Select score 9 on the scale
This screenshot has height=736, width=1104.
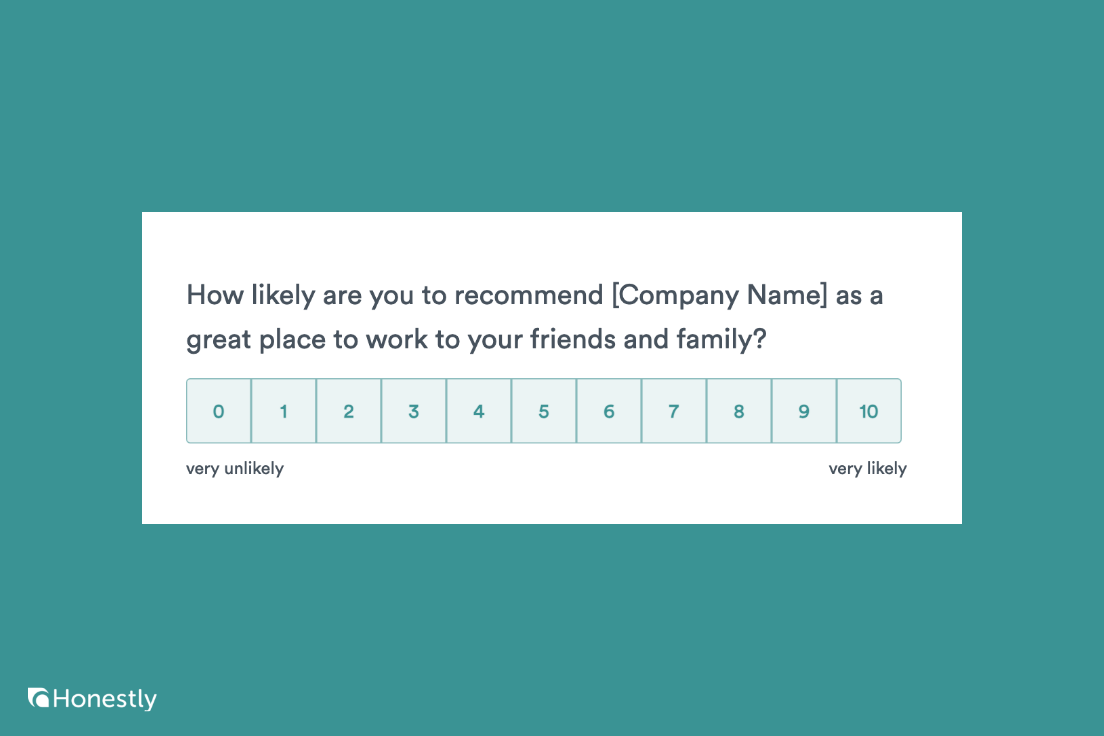[x=804, y=411]
